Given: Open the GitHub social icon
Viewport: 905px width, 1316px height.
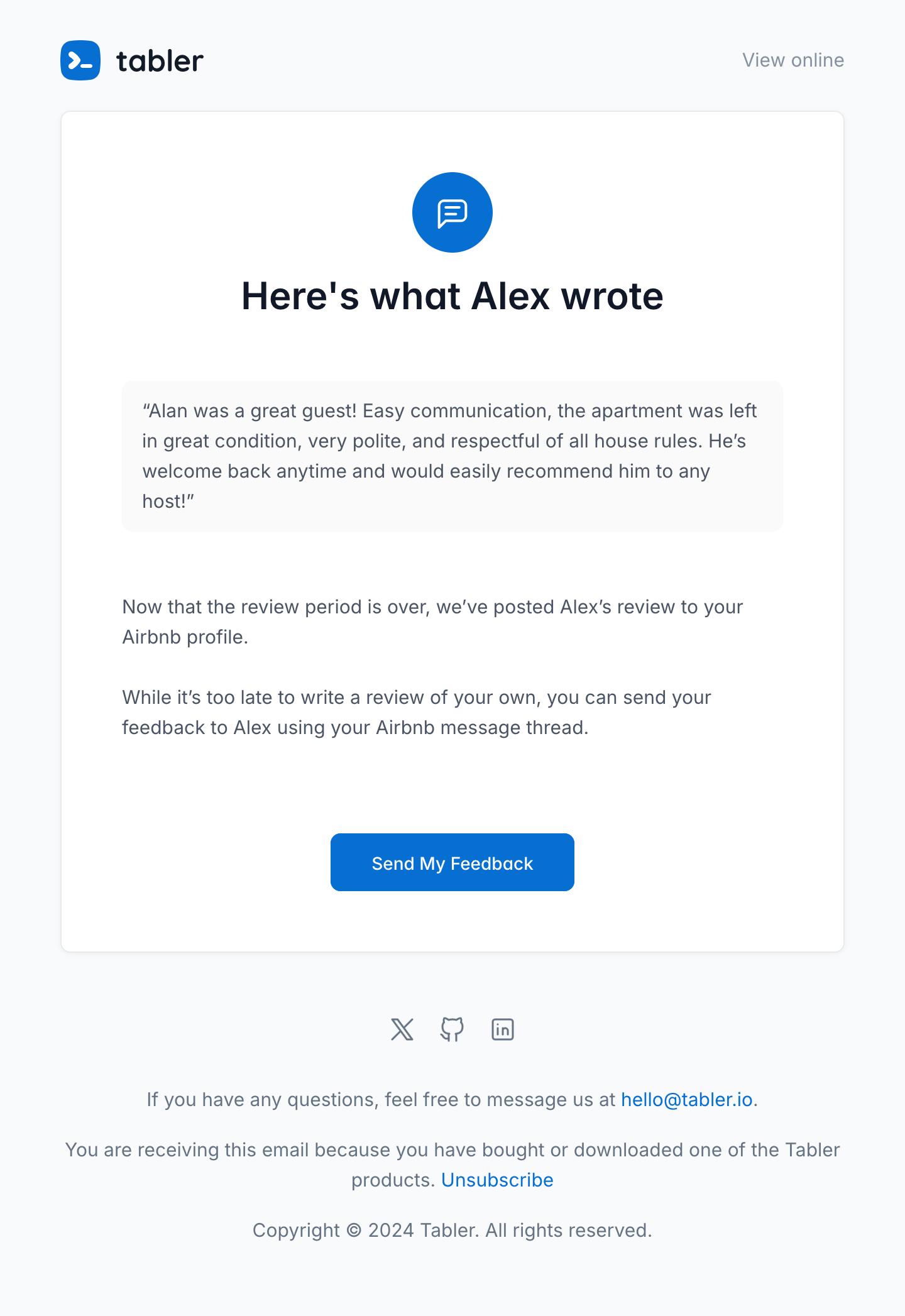Looking at the screenshot, I should click(452, 1029).
